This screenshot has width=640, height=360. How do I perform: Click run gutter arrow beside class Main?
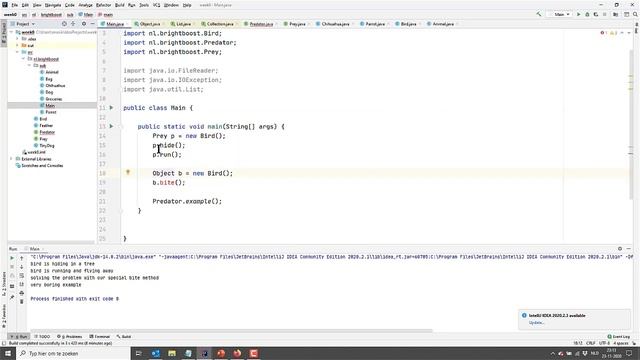click(111, 108)
